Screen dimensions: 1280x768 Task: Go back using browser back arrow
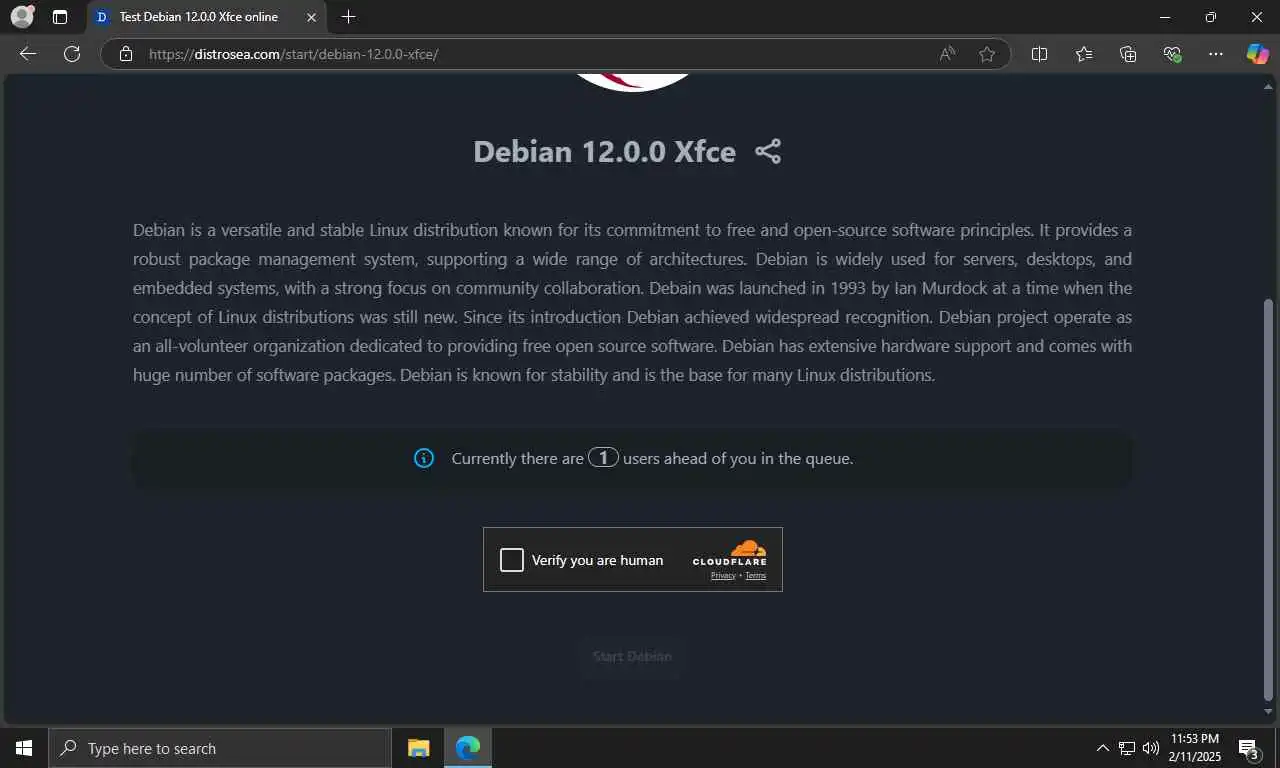[28, 54]
